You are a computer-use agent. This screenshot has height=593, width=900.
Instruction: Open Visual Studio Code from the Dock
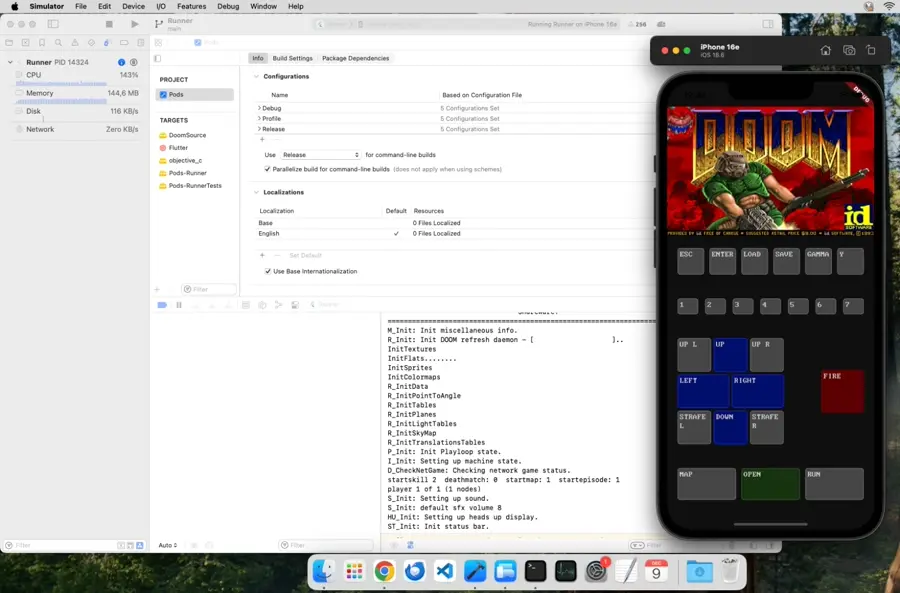pyautogui.click(x=445, y=571)
